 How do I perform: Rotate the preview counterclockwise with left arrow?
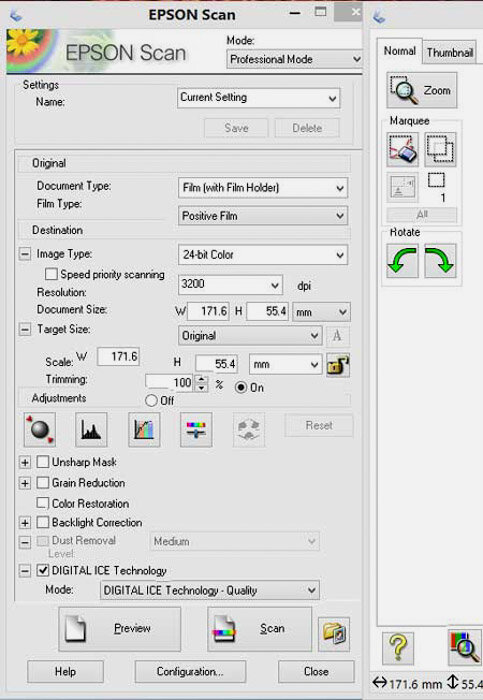402,261
